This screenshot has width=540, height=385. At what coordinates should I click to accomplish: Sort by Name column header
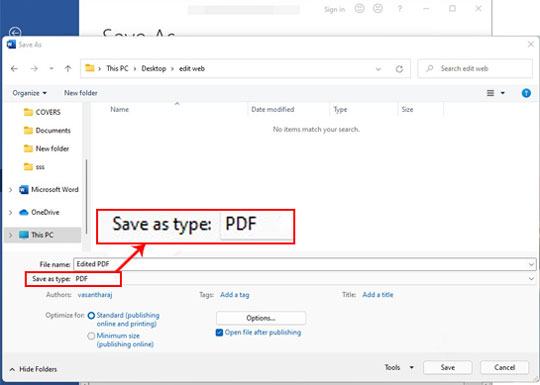click(x=120, y=110)
